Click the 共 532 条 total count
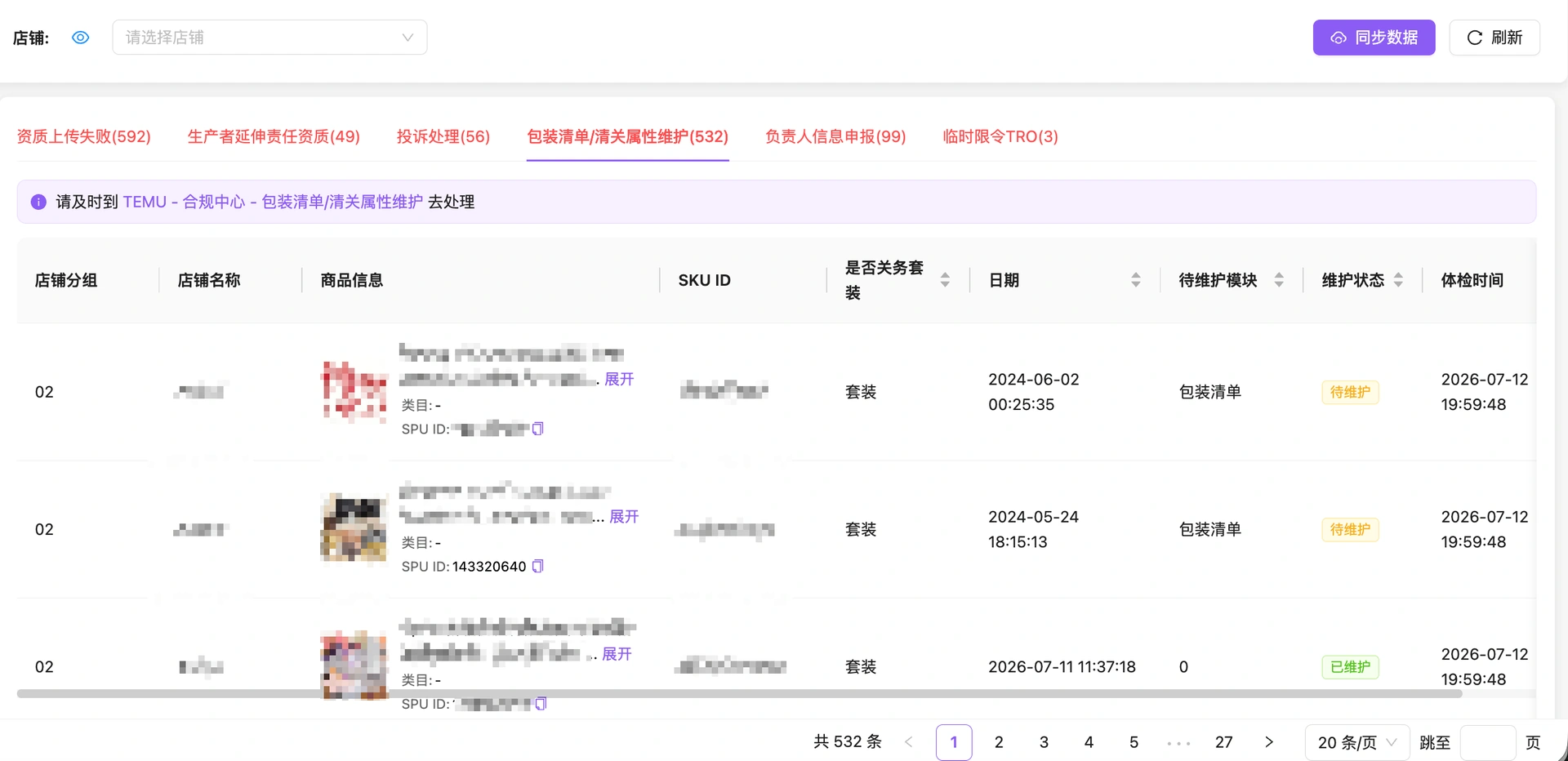The width and height of the screenshot is (1568, 761). (x=848, y=742)
